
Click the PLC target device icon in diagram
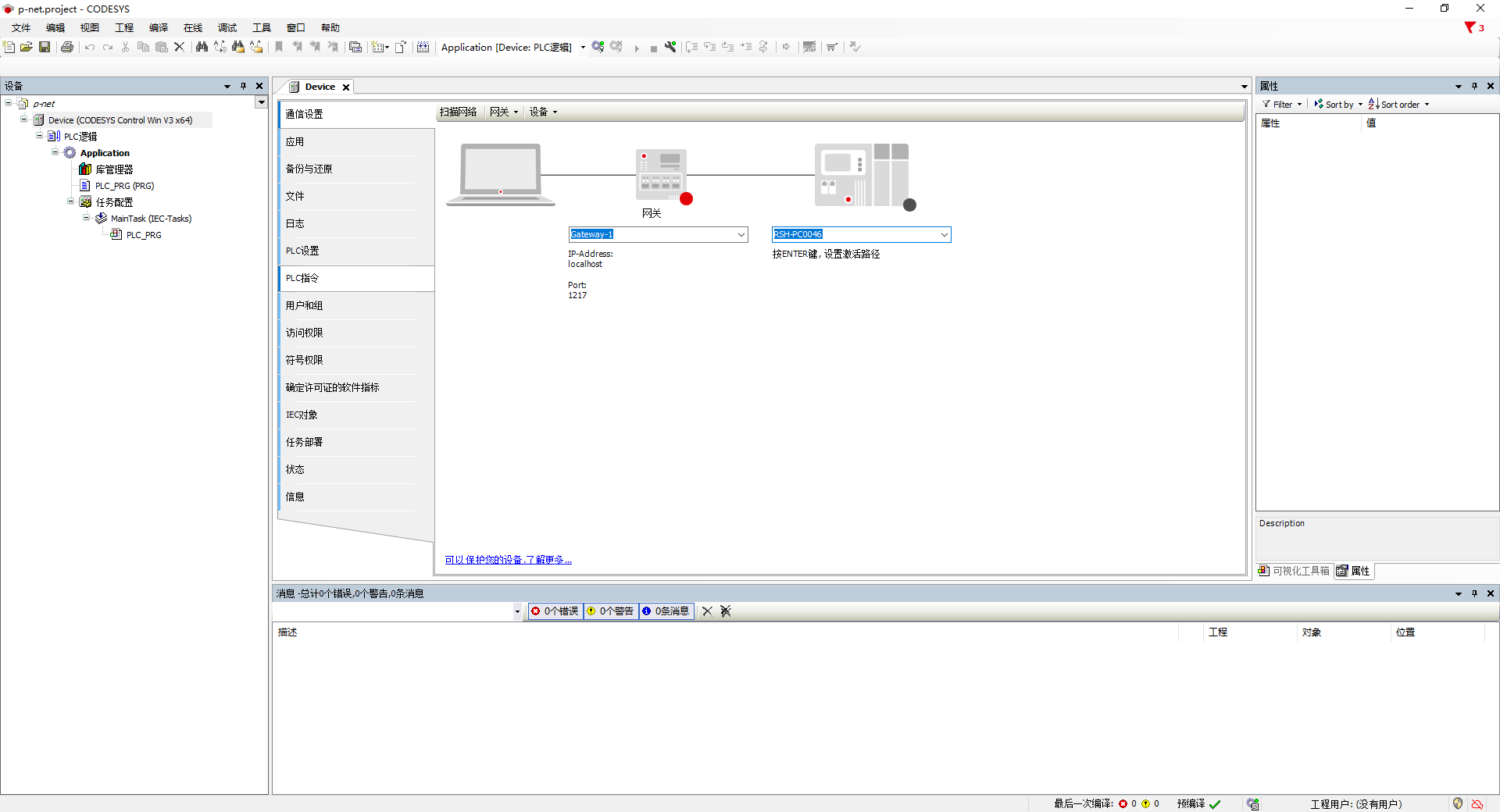(862, 176)
